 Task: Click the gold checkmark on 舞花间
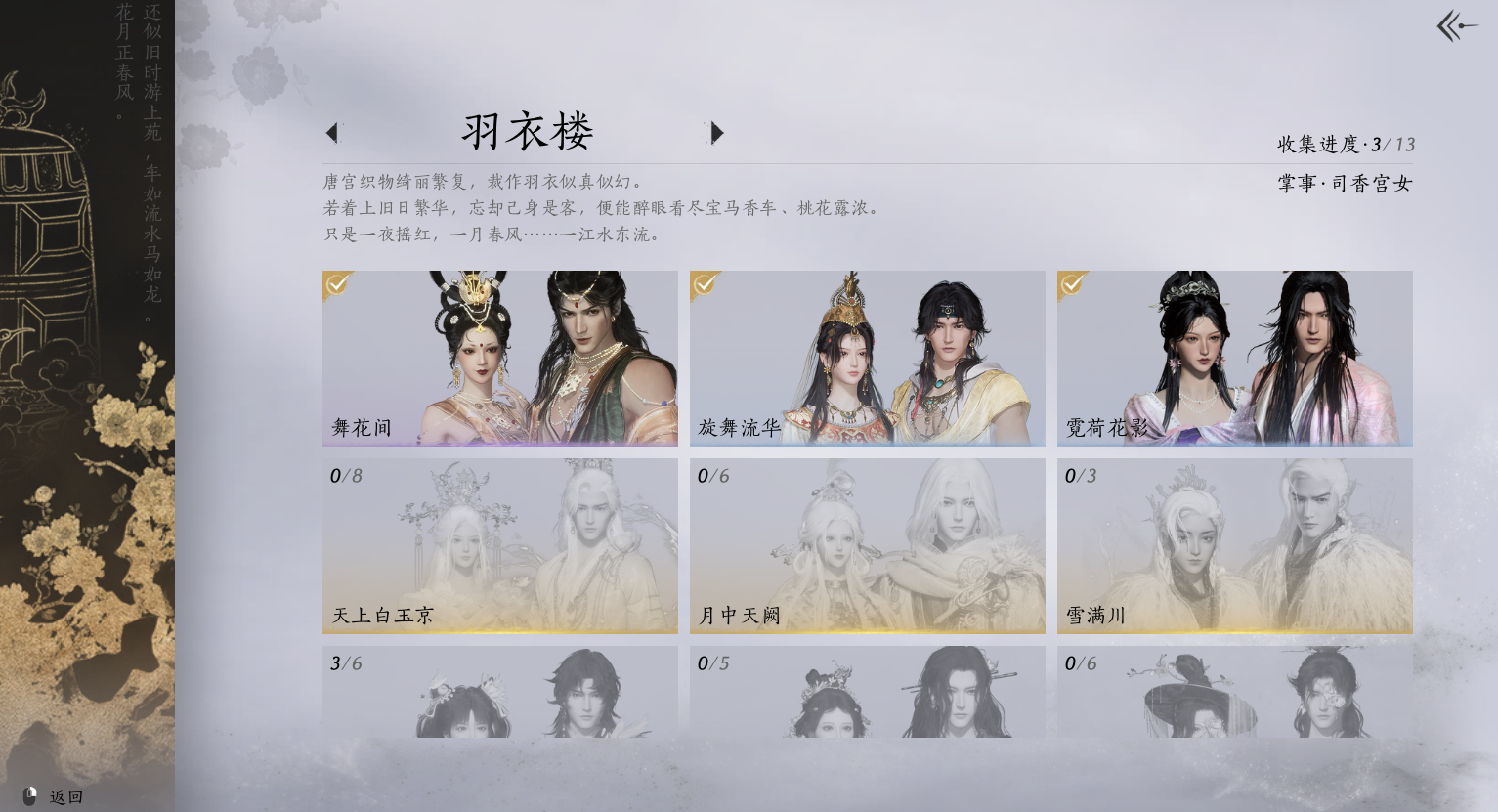[337, 284]
